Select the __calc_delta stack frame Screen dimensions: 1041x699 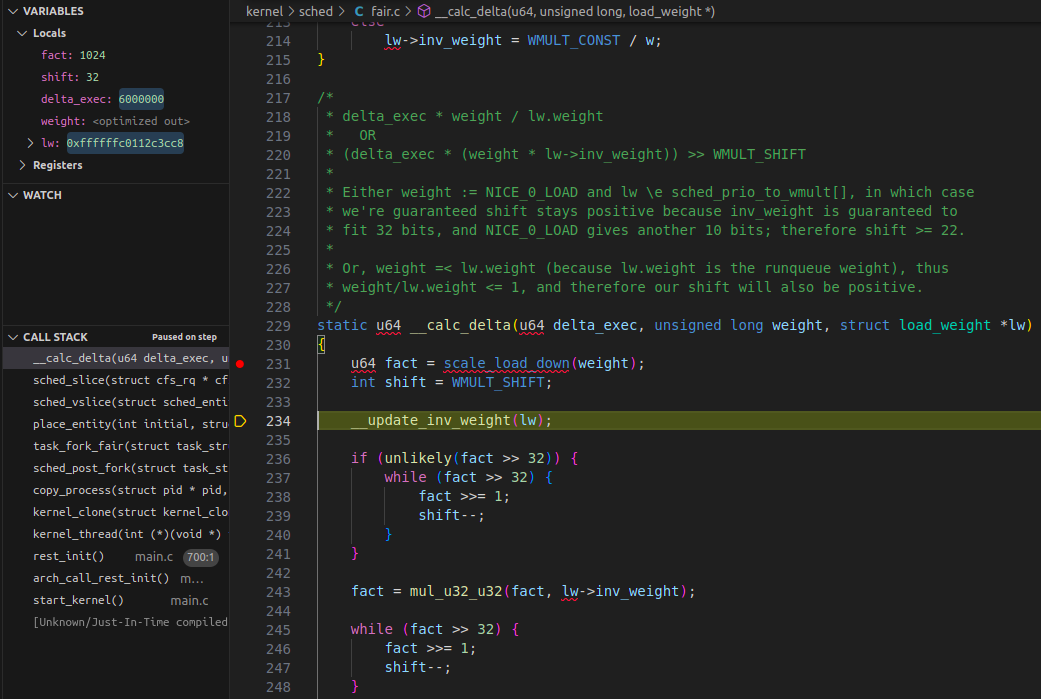click(x=116, y=358)
